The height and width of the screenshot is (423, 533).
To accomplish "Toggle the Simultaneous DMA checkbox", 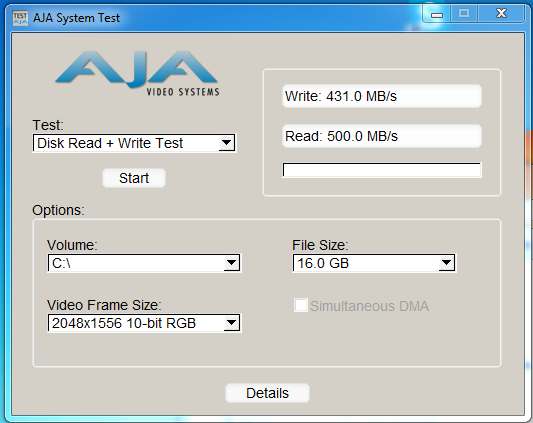I will (301, 305).
